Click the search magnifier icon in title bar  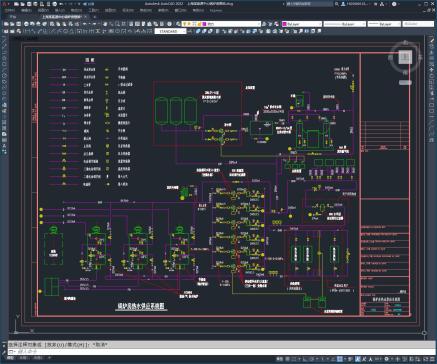(x=337, y=4)
